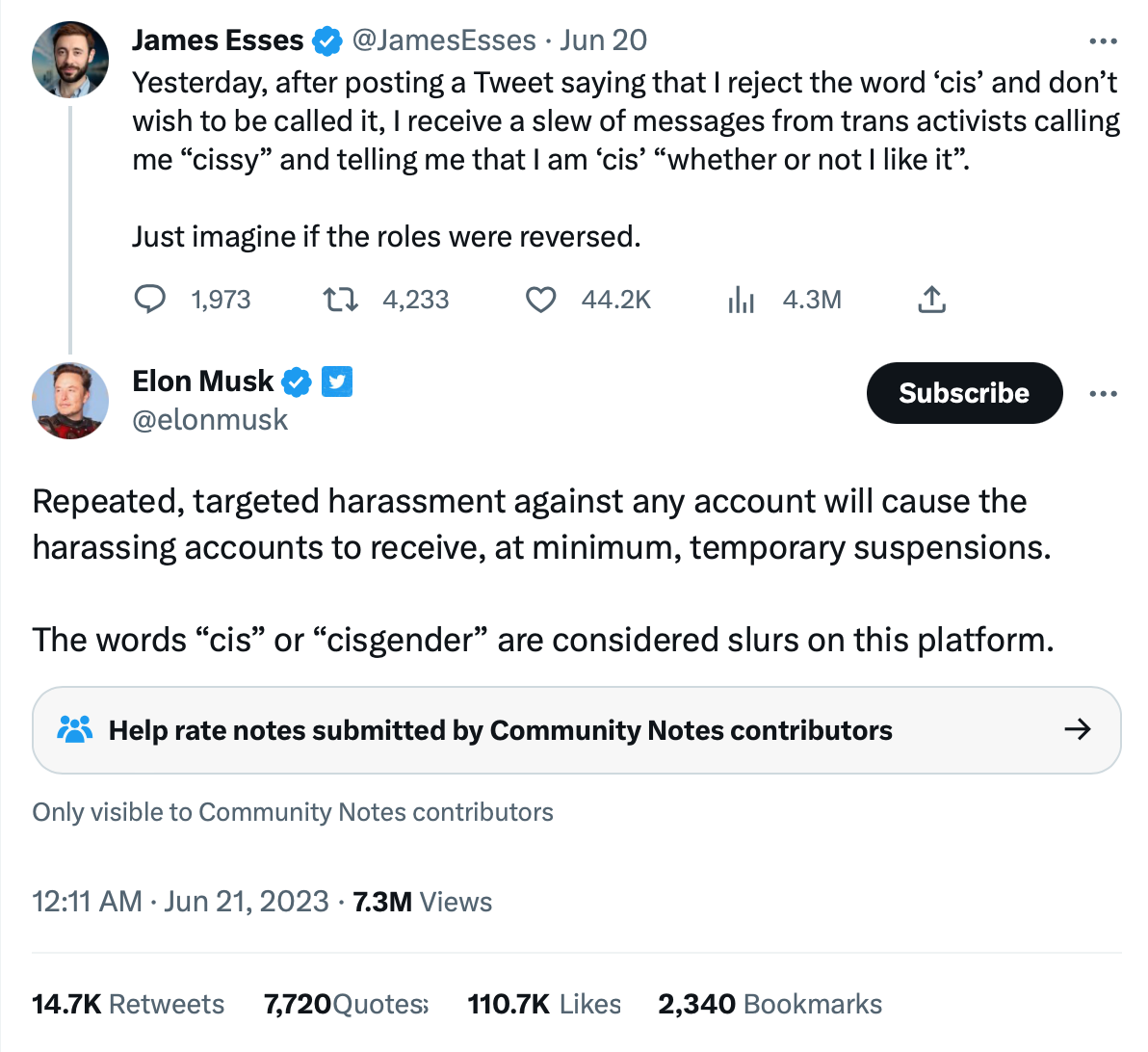The width and height of the screenshot is (1148, 1052).
Task: Click the 12:11 AM Jun 21, 2023 timestamp
Action: (x=181, y=902)
